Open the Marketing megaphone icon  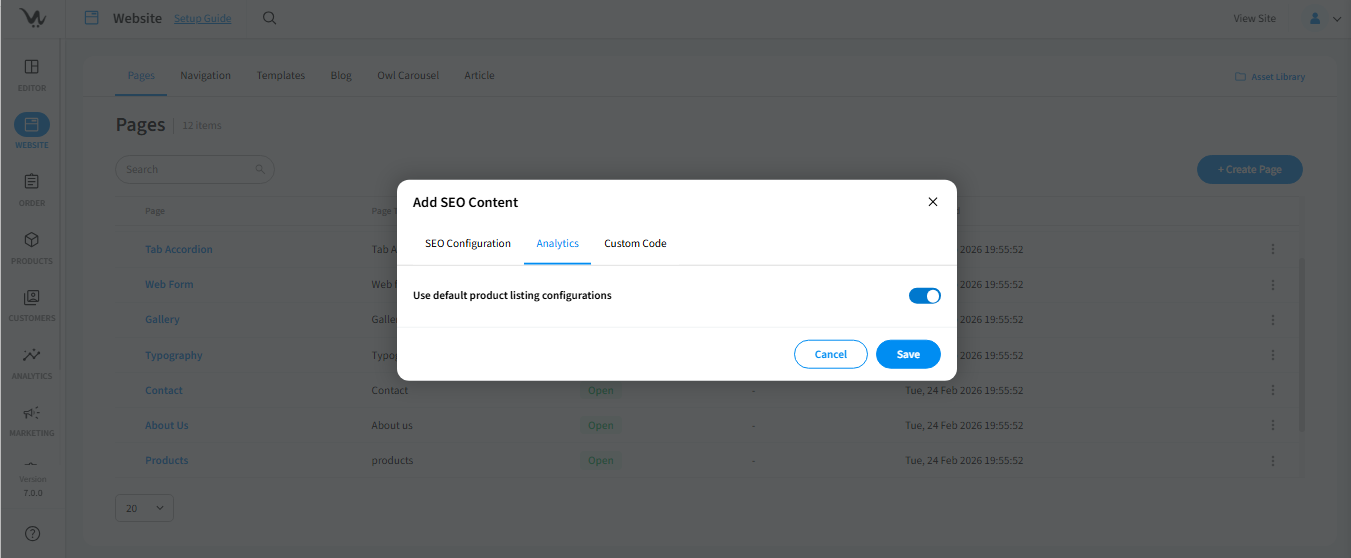(x=31, y=413)
